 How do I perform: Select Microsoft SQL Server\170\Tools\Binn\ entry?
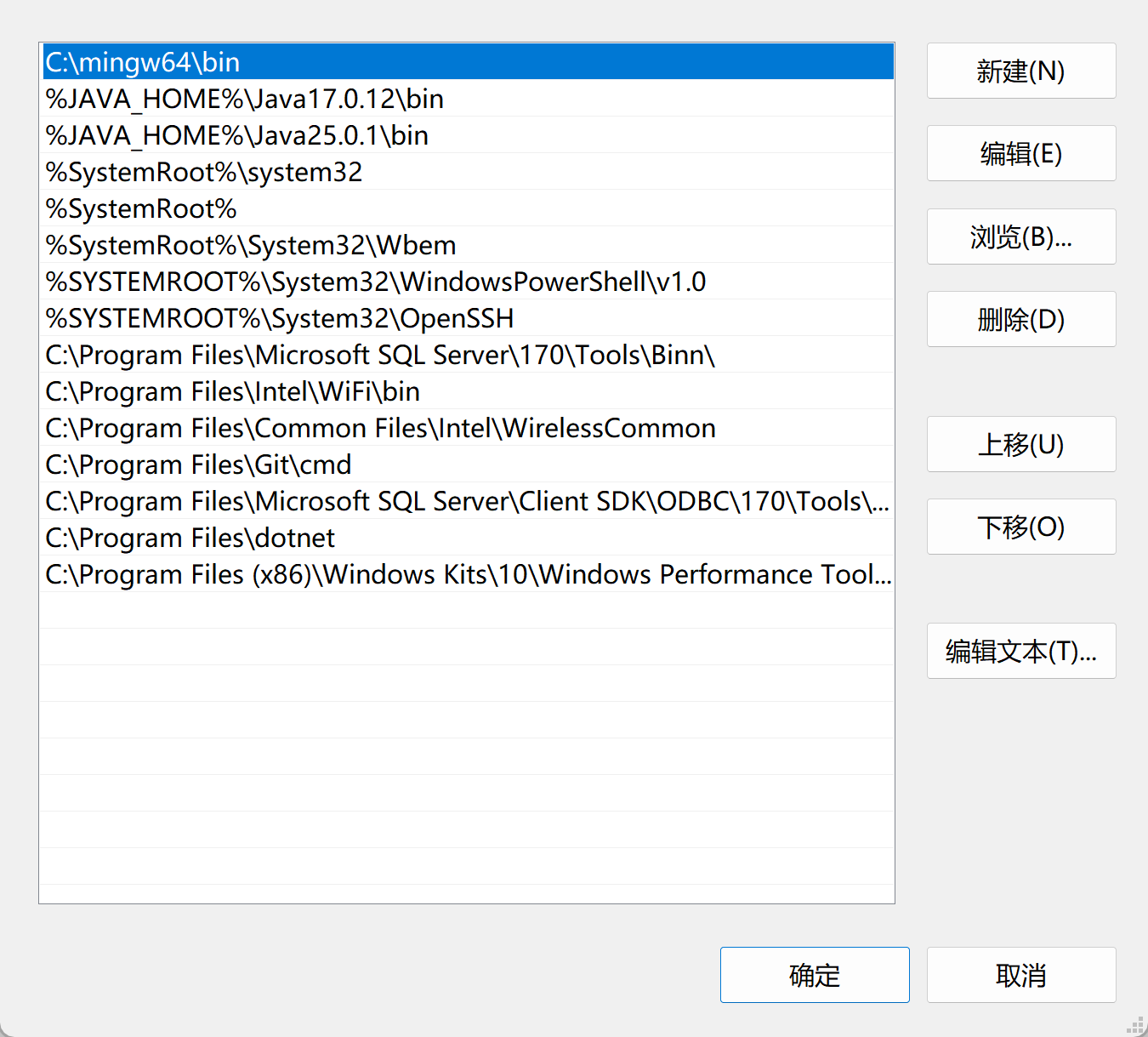[468, 355]
